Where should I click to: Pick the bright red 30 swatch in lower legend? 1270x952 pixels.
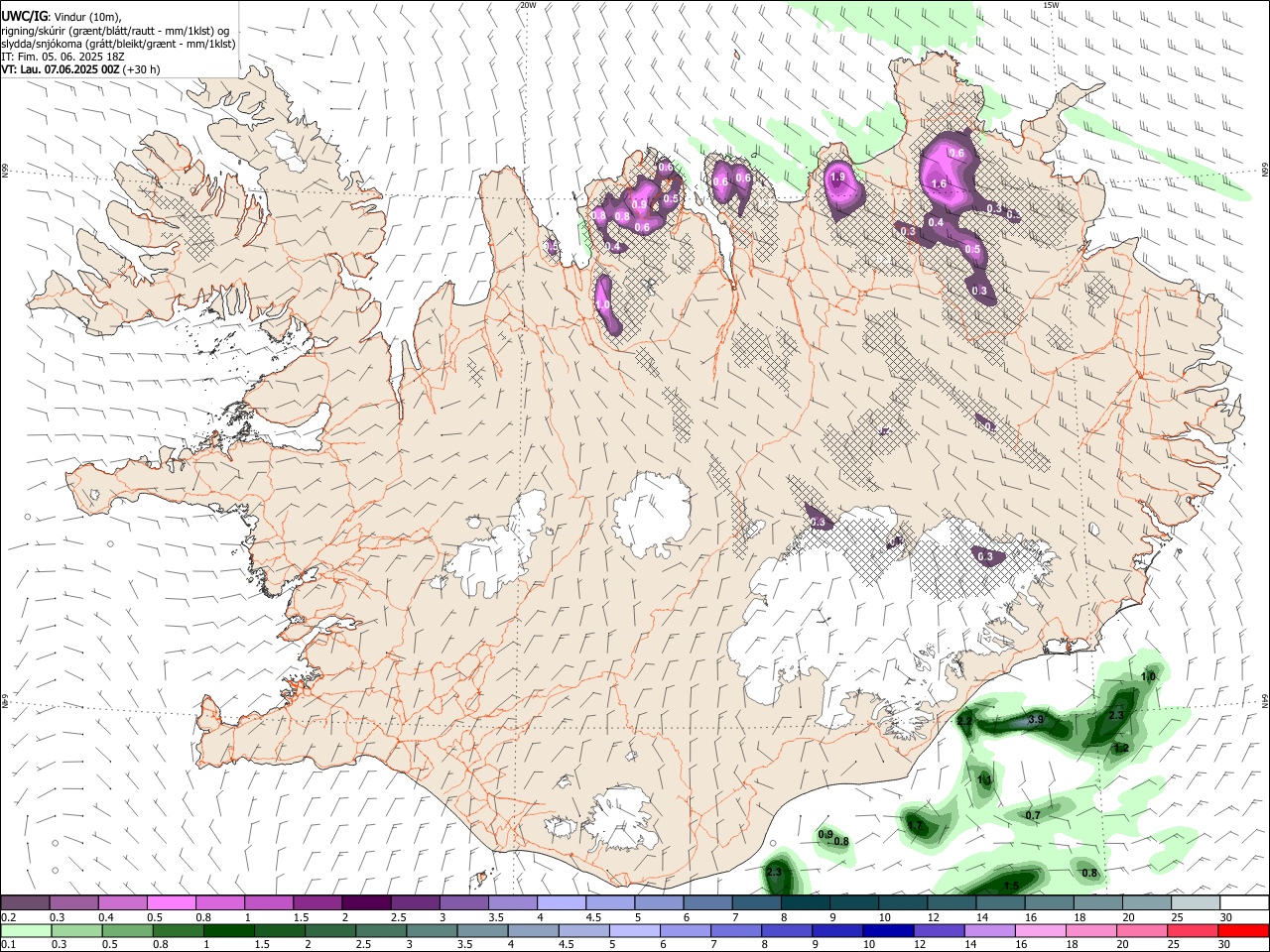[1243, 930]
